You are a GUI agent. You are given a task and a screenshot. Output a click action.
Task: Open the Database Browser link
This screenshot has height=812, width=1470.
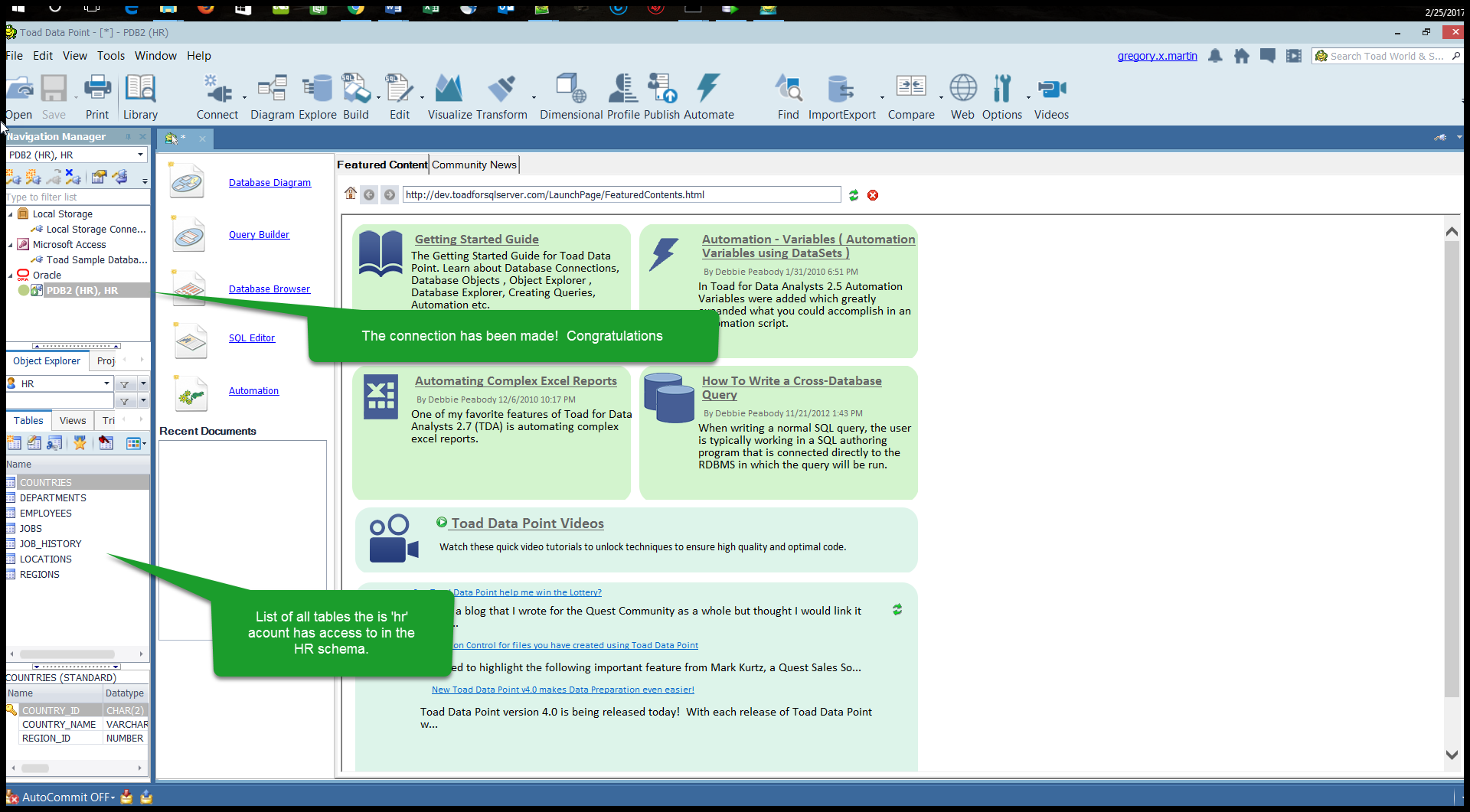[x=269, y=289]
